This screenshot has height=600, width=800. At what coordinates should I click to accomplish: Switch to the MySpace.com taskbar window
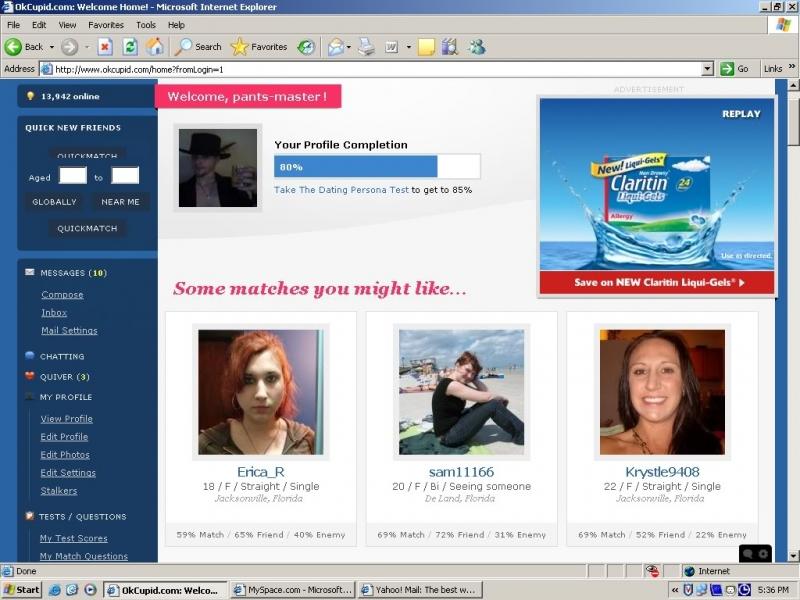click(292, 590)
